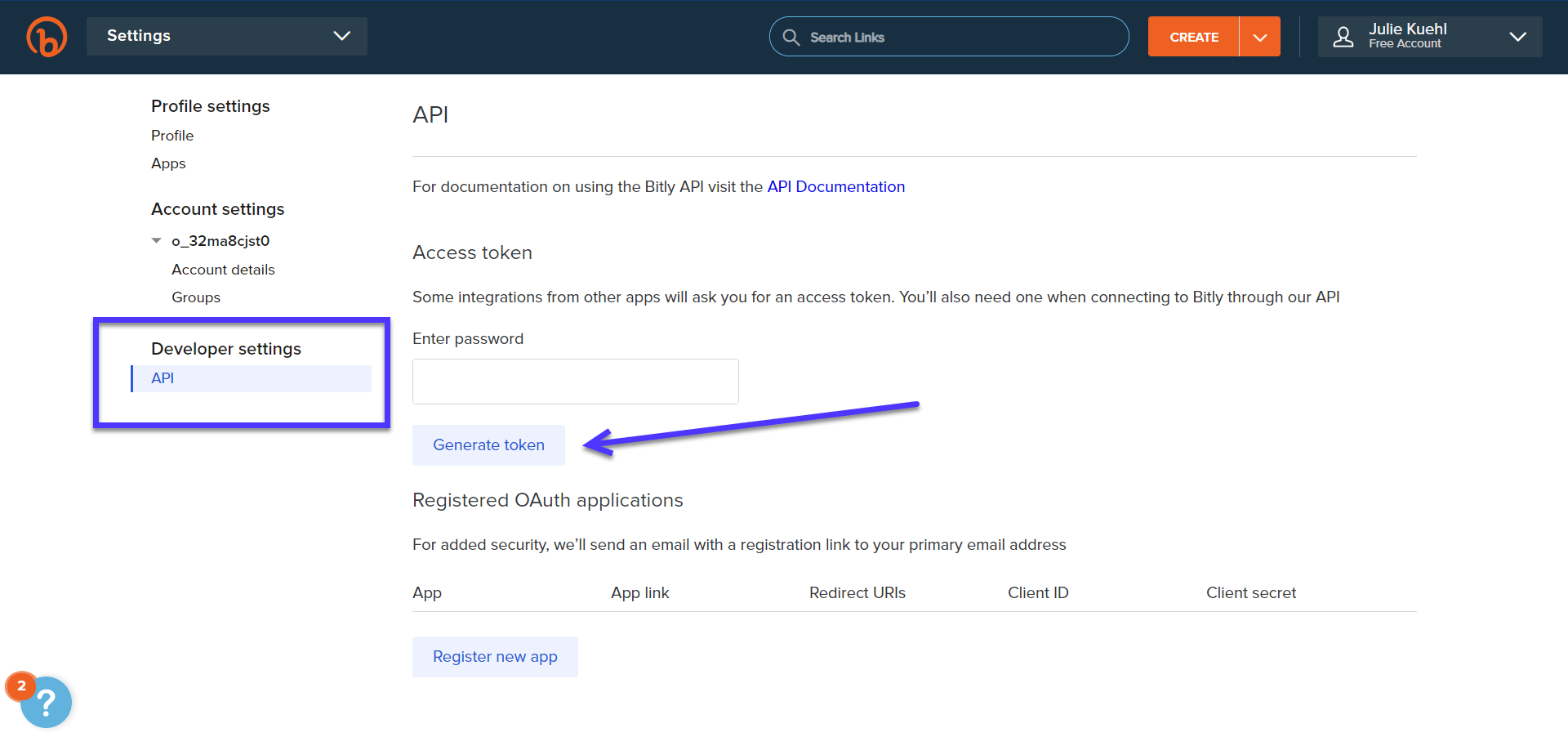The height and width of the screenshot is (737, 1568).
Task: Click the Generate token button
Action: click(488, 444)
